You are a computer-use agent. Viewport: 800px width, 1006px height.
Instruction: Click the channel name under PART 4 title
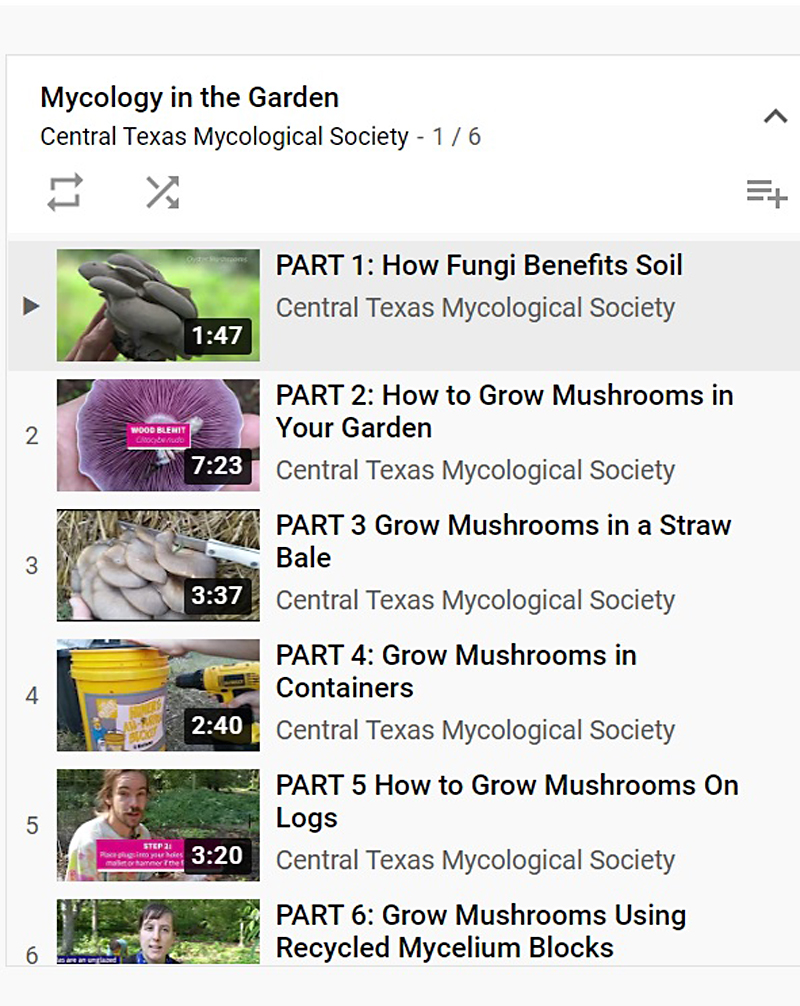tap(475, 730)
